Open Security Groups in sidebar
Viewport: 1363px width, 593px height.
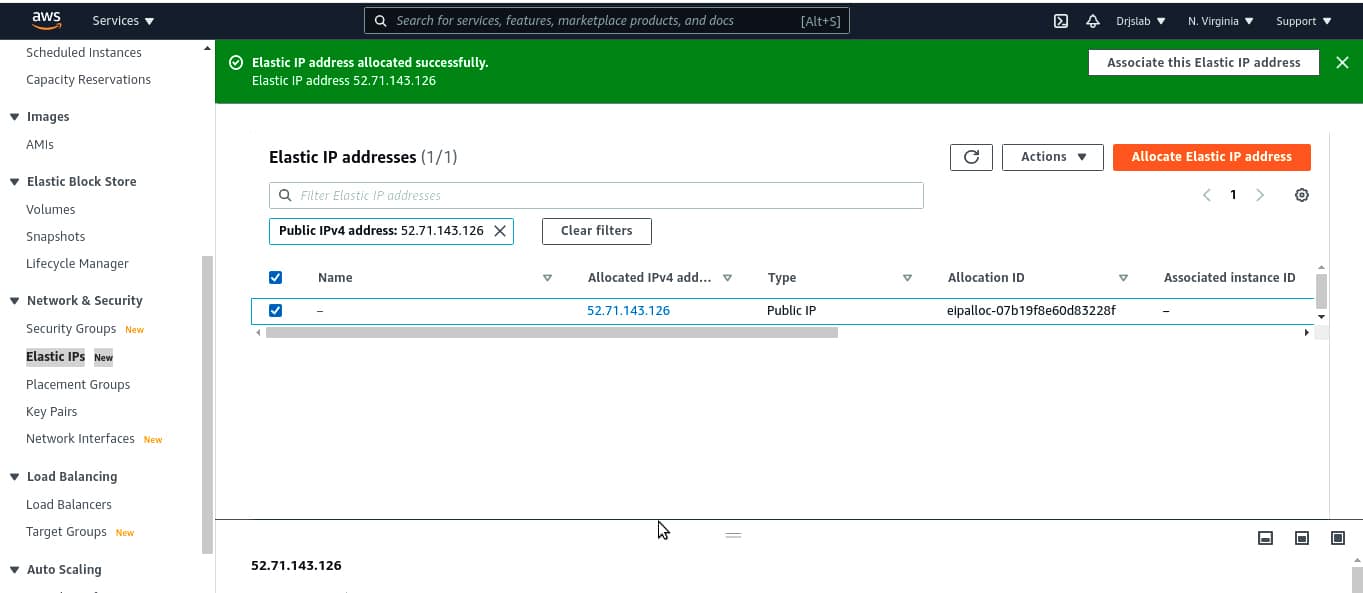click(71, 329)
